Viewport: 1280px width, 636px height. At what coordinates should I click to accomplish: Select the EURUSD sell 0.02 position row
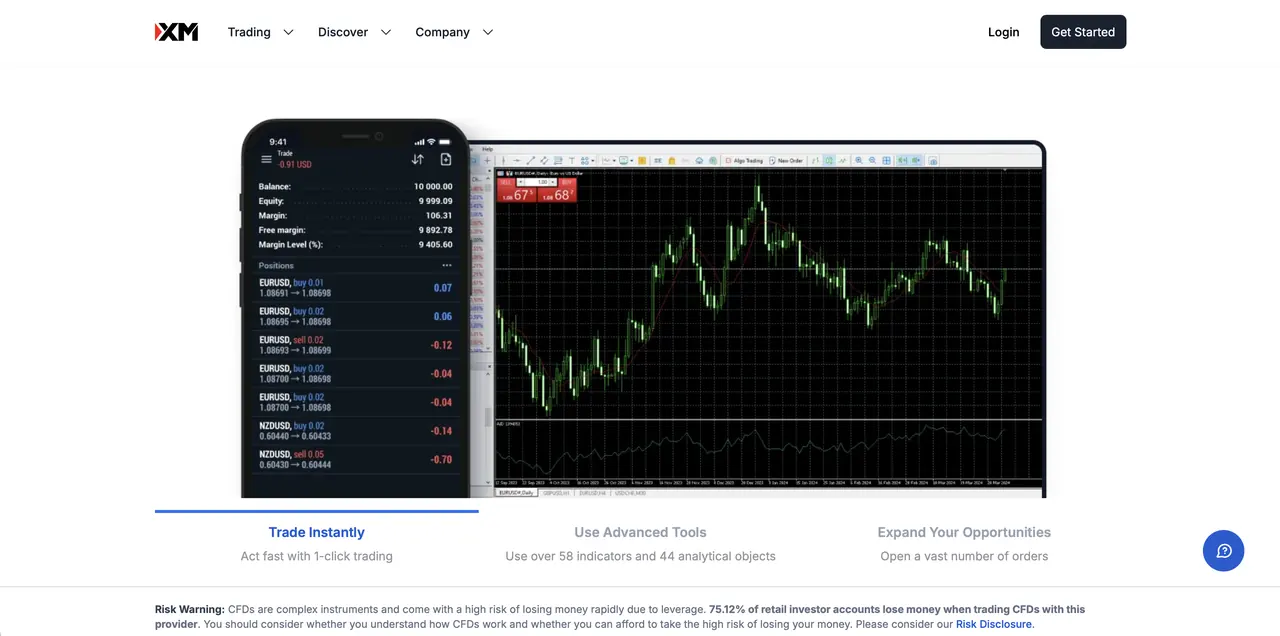pos(356,345)
